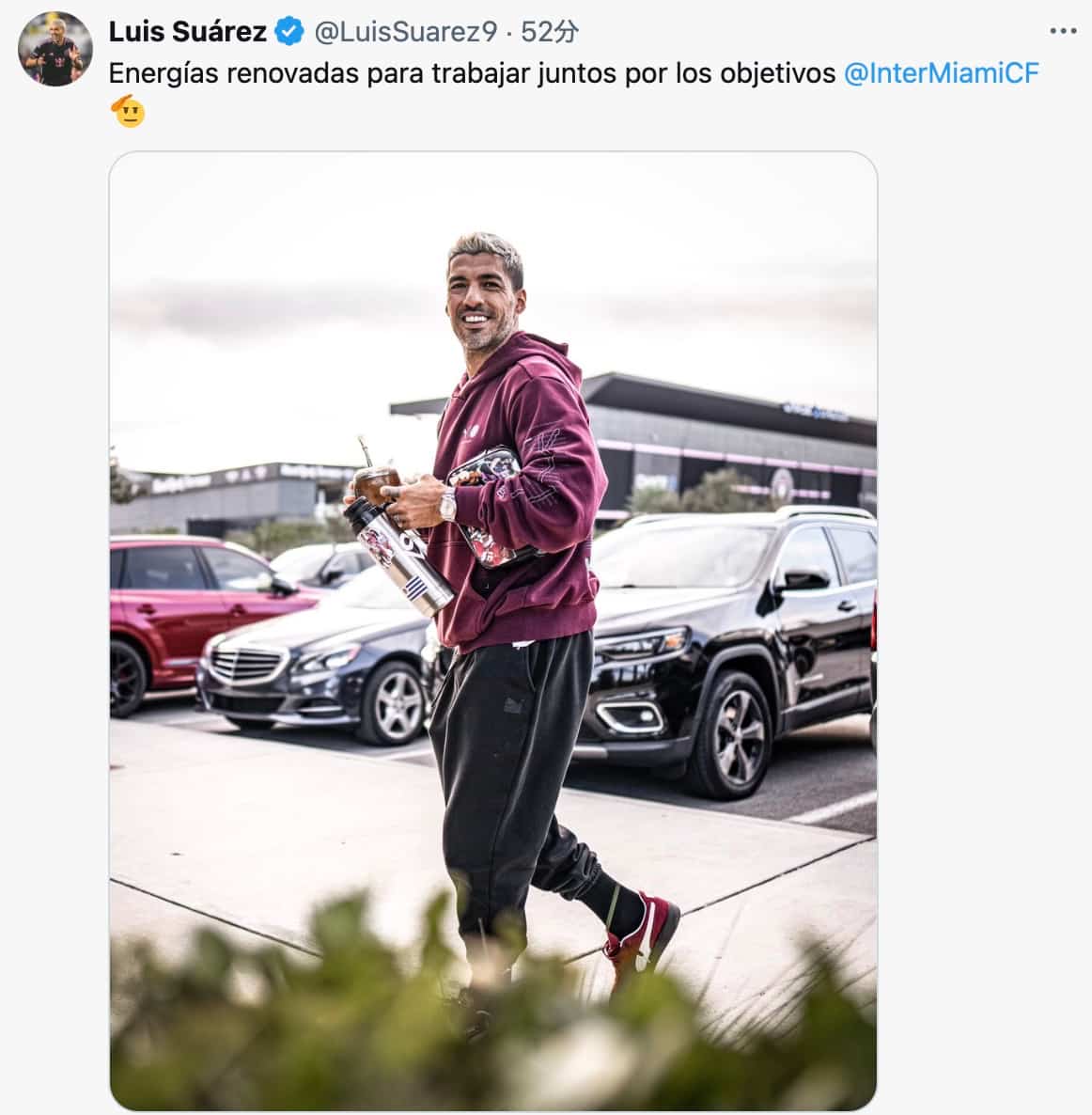Visit the @LuisSuarez9 handle link
Screen dimensions: 1092x1115
405,32
